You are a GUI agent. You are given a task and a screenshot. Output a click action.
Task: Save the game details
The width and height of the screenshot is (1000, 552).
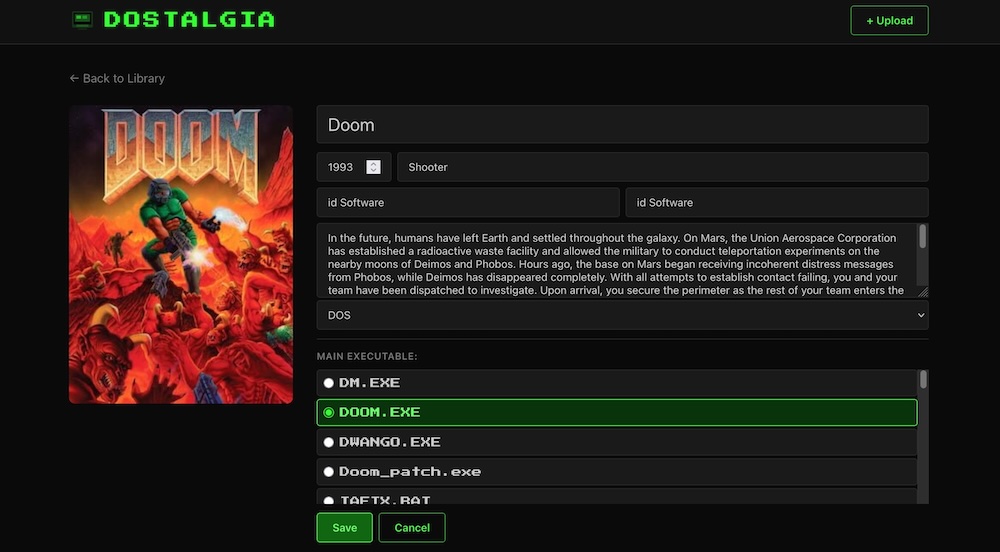click(344, 528)
